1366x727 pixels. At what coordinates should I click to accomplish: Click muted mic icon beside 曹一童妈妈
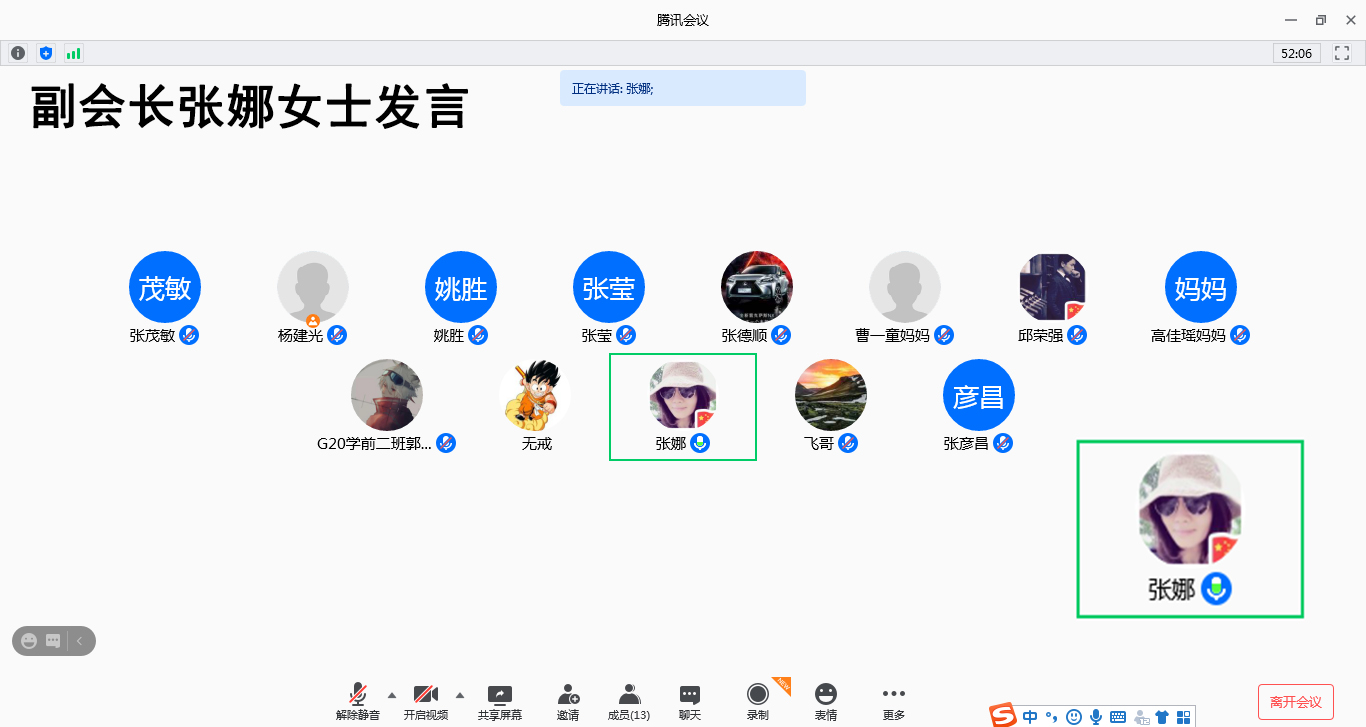(944, 335)
